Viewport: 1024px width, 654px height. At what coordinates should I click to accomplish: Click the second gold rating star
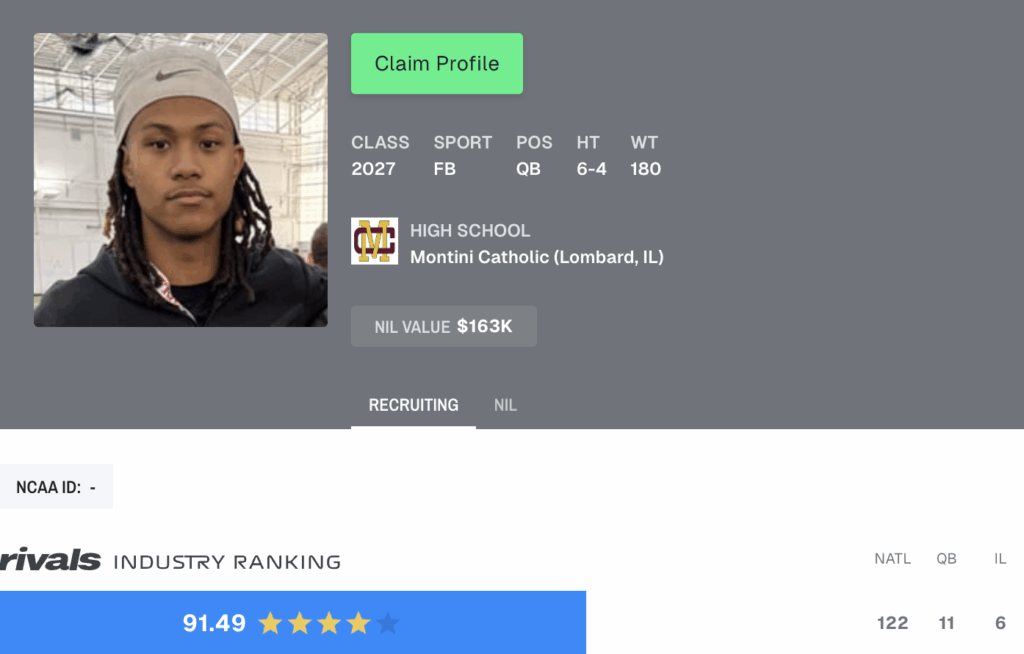pyautogui.click(x=300, y=623)
